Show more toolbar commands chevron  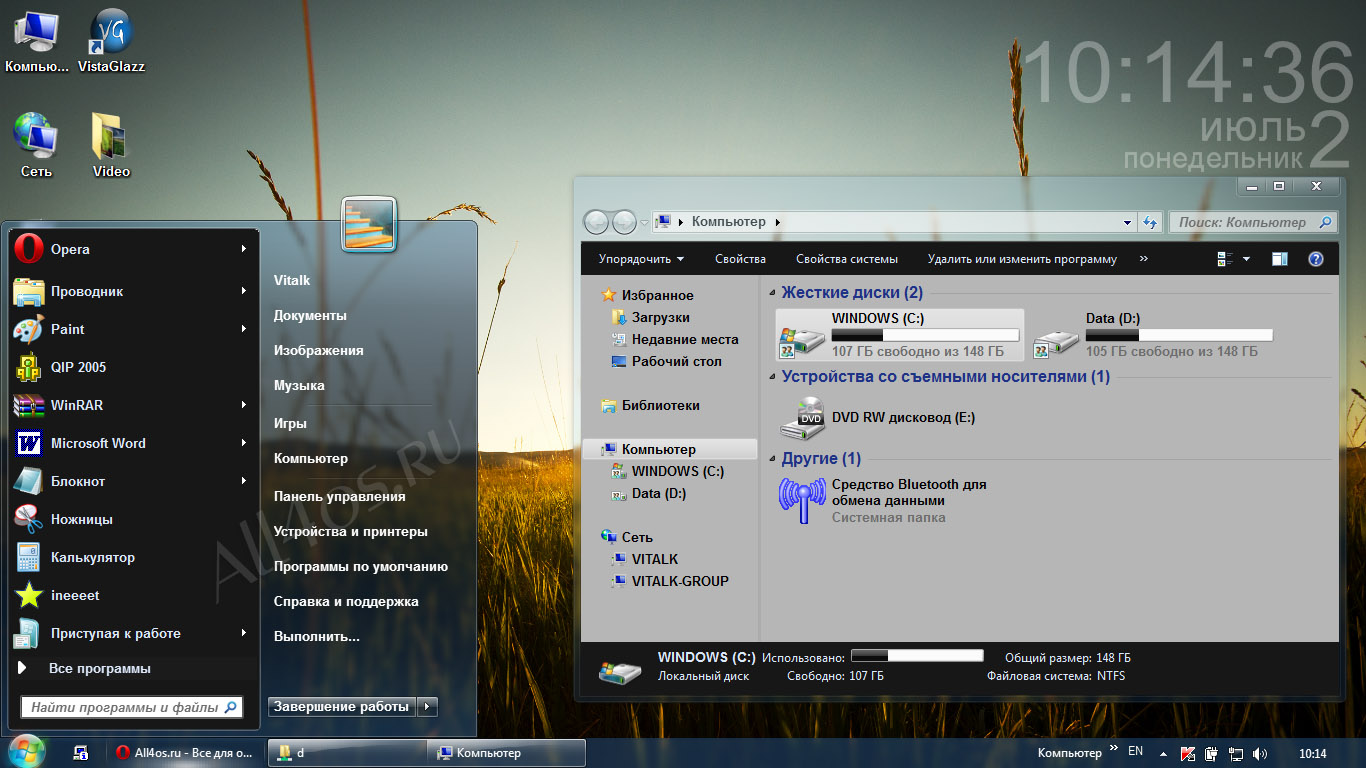tap(1144, 259)
